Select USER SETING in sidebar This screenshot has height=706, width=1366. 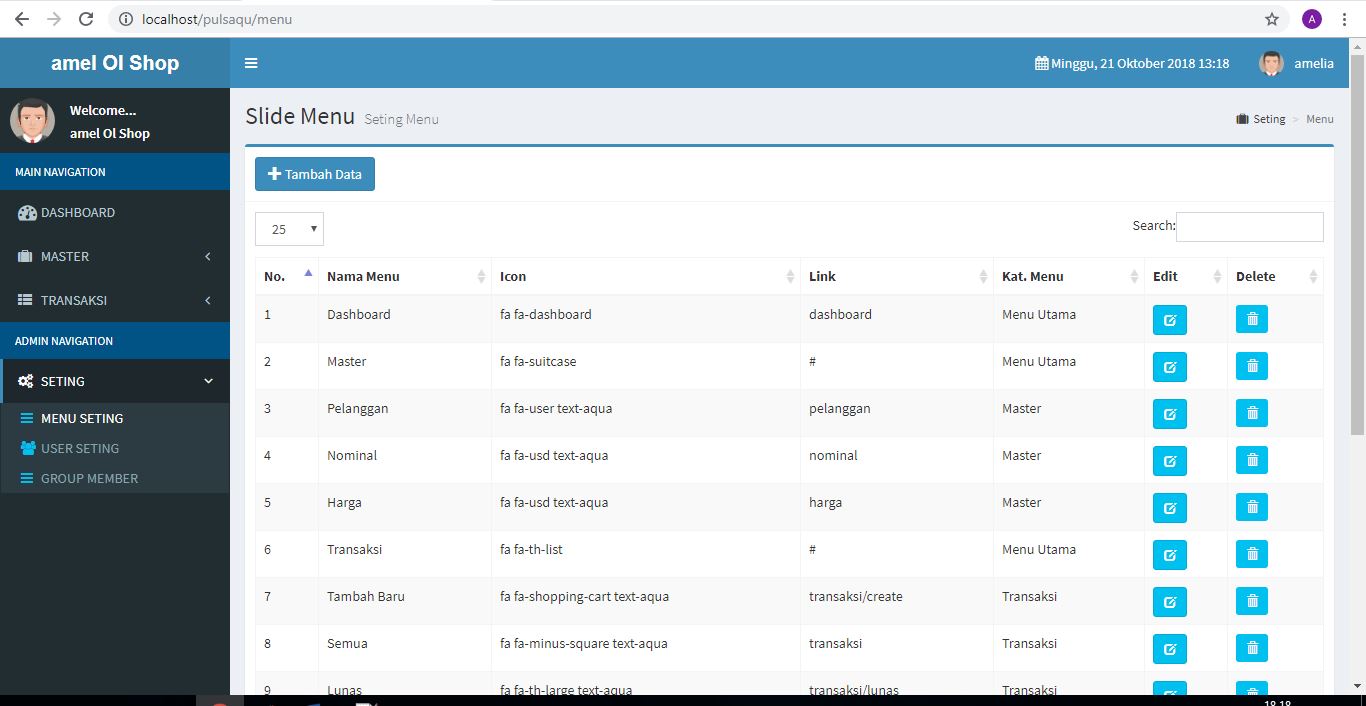click(80, 449)
